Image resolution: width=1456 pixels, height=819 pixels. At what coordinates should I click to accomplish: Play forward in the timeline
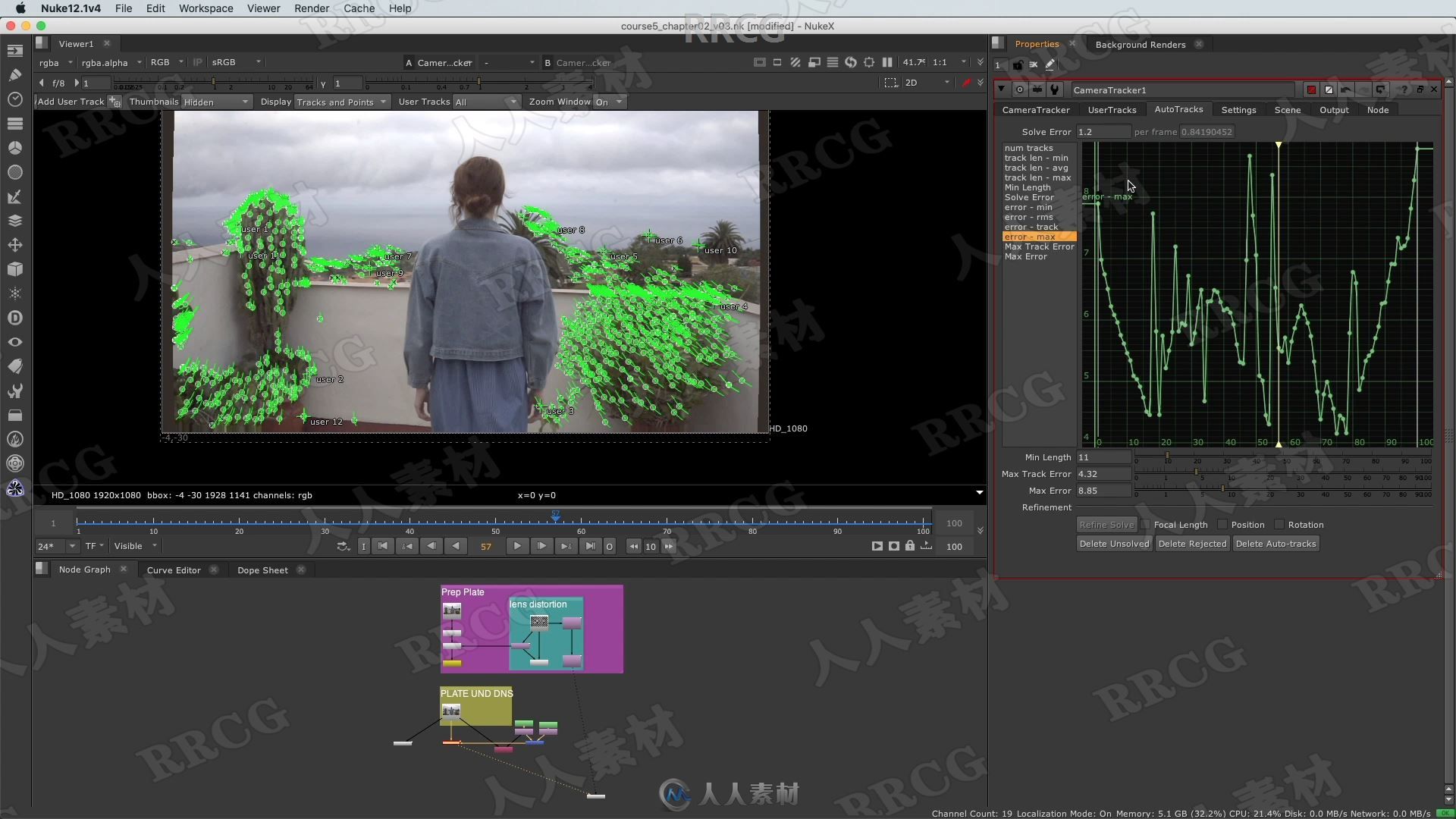coord(517,546)
